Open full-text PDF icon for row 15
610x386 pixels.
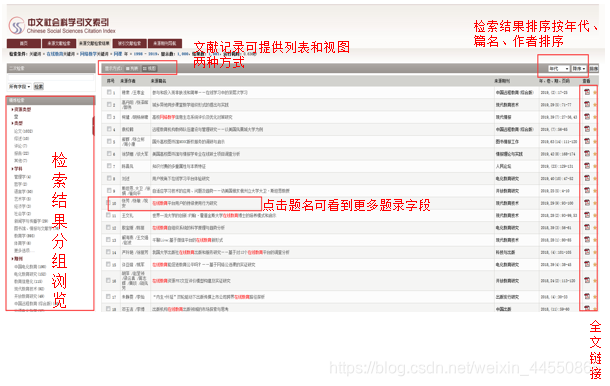[x=587, y=264]
